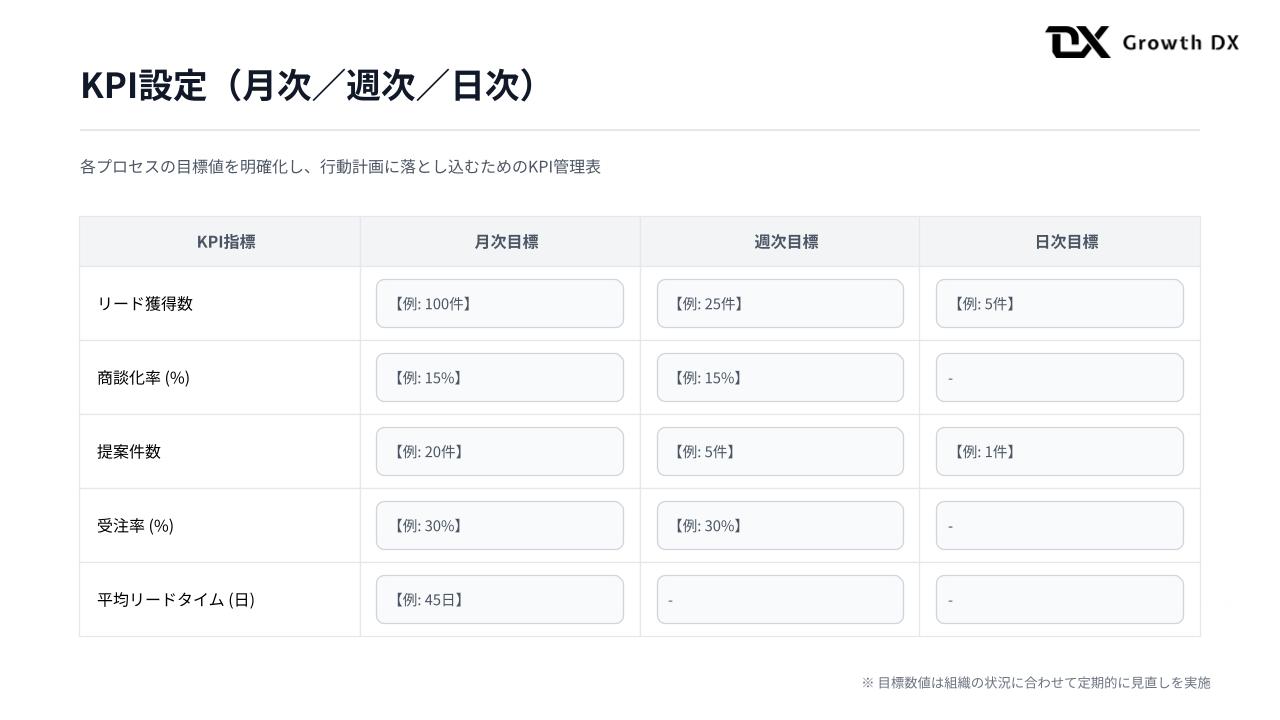Viewport: 1280px width, 720px height.
Task: Click the daily 受注率 empty field
Action: tap(1059, 526)
